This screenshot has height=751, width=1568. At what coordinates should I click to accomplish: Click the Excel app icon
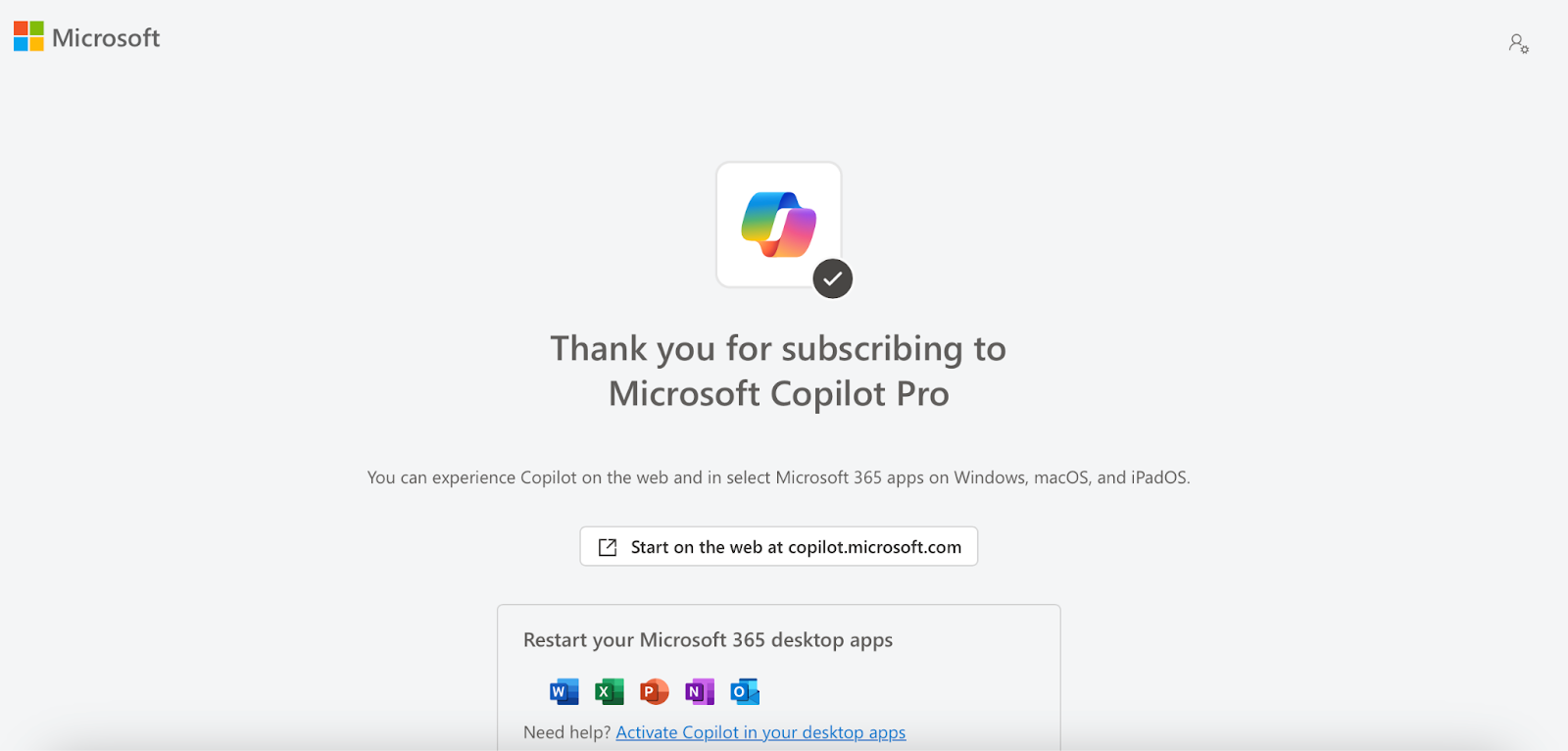pos(609,691)
